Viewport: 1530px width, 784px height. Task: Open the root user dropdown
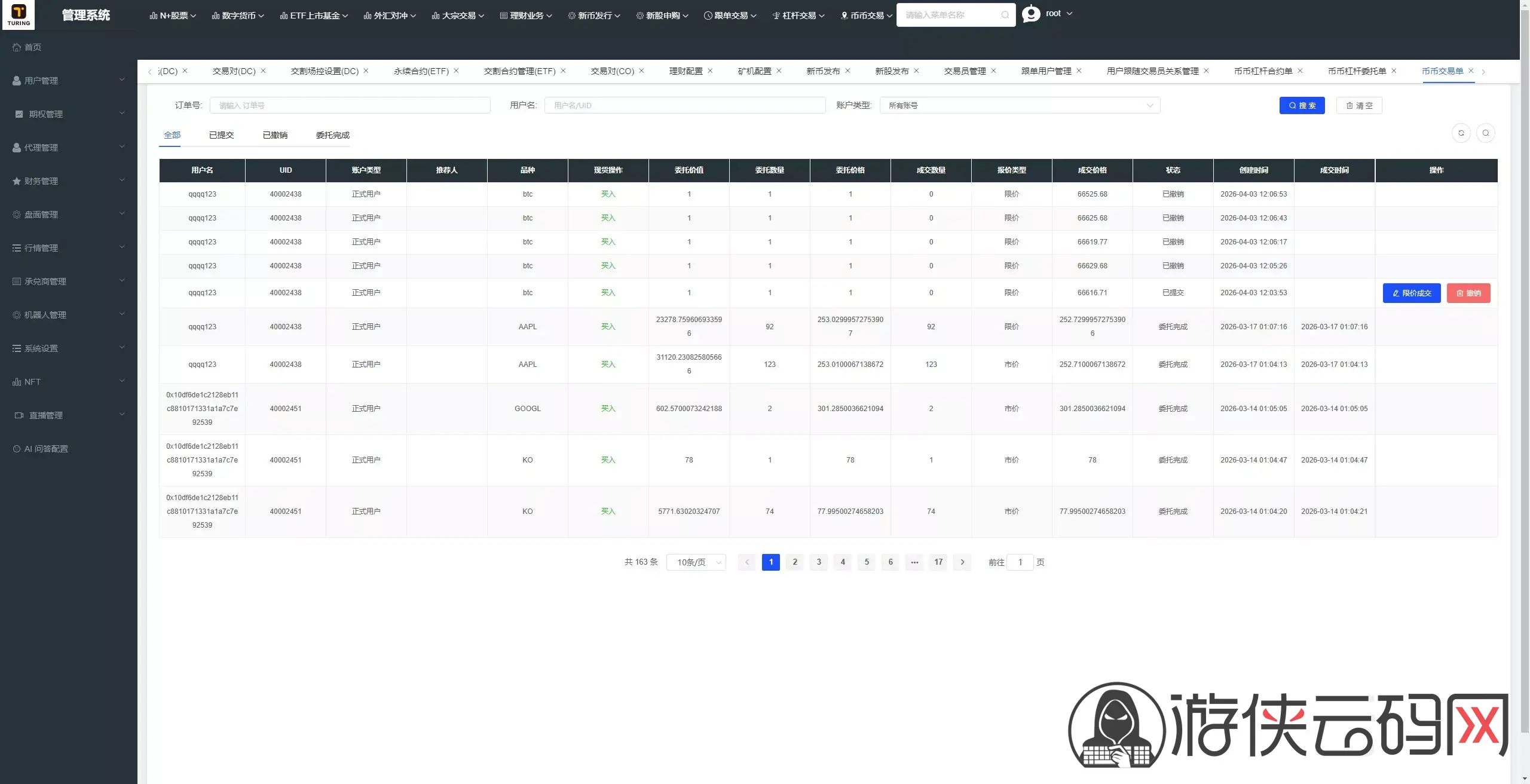(x=1059, y=13)
